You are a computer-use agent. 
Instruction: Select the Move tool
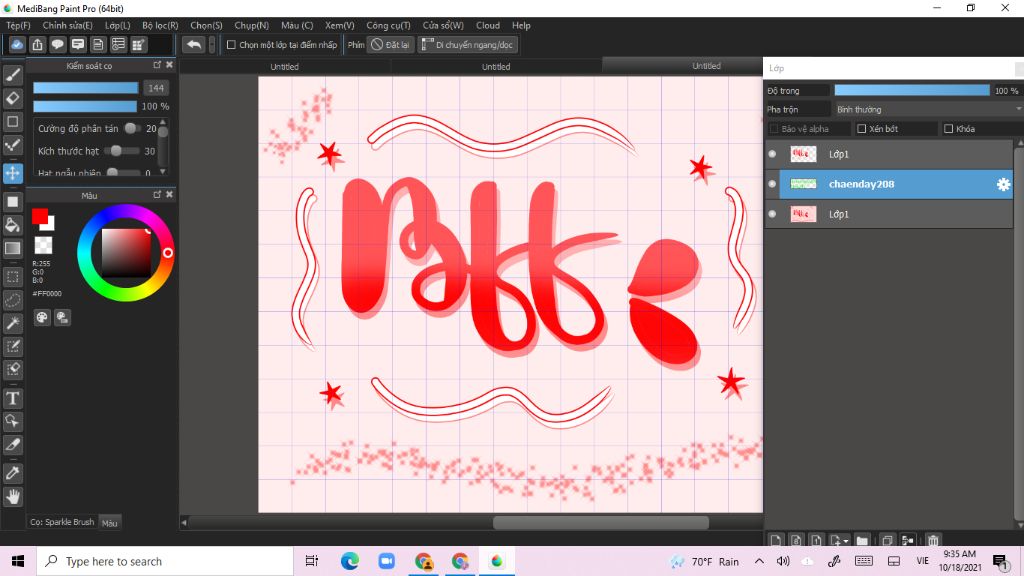12,173
